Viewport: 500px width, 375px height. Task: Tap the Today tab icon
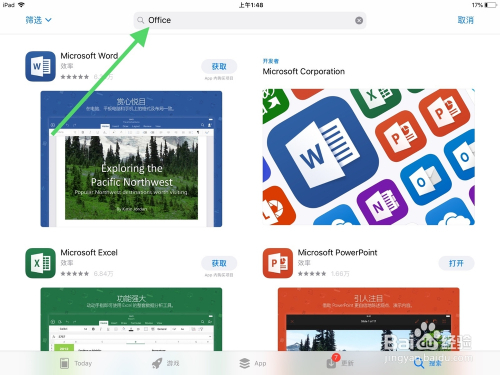point(64,363)
